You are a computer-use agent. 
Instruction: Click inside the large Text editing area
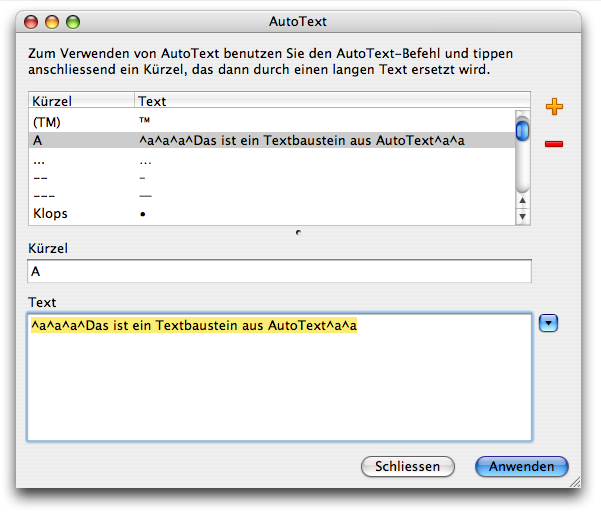tap(279, 390)
